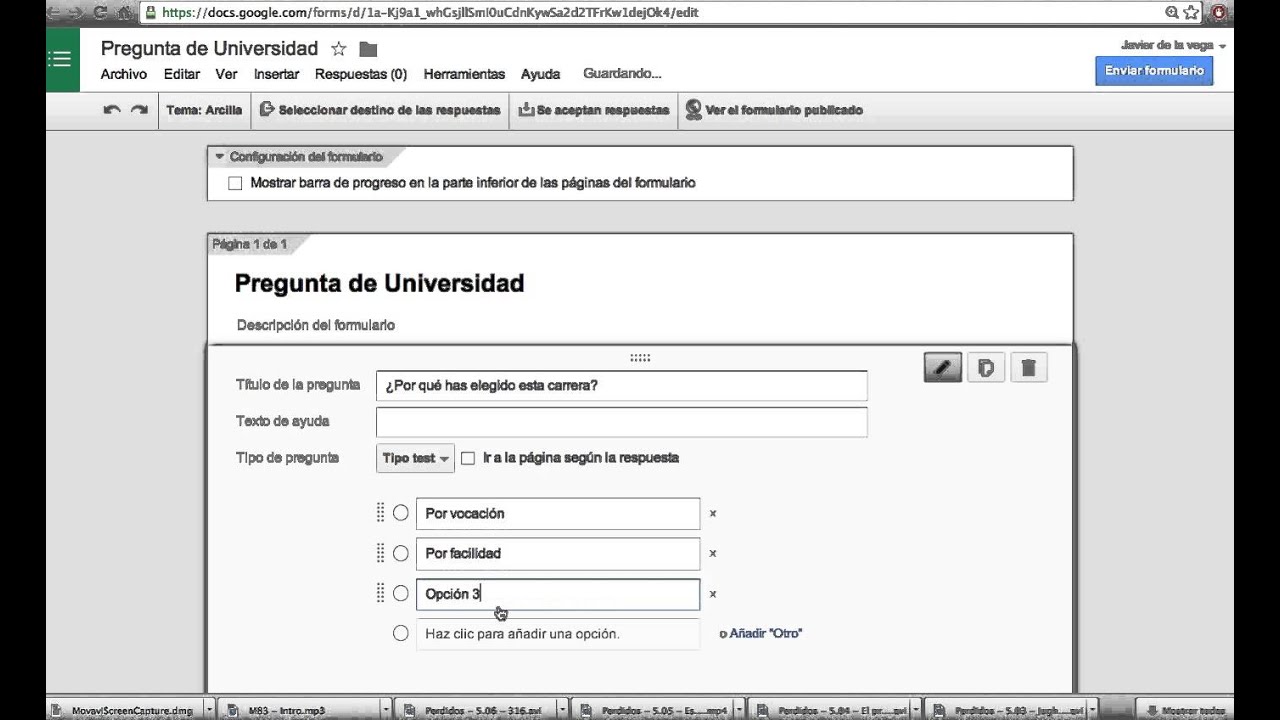Select radio button for 'Opción 3'
This screenshot has height=720, width=1280.
401,594
